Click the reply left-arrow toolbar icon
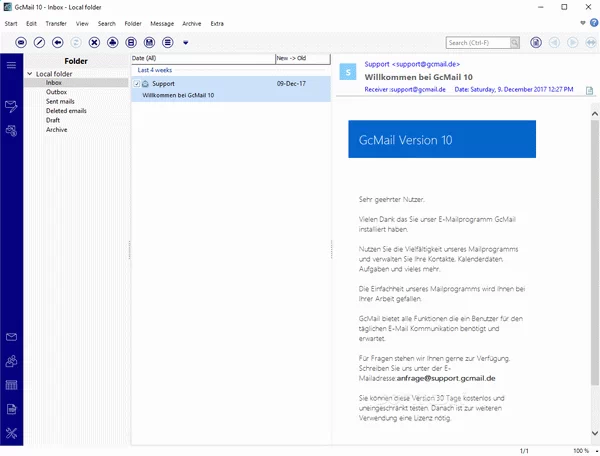 (x=58, y=42)
